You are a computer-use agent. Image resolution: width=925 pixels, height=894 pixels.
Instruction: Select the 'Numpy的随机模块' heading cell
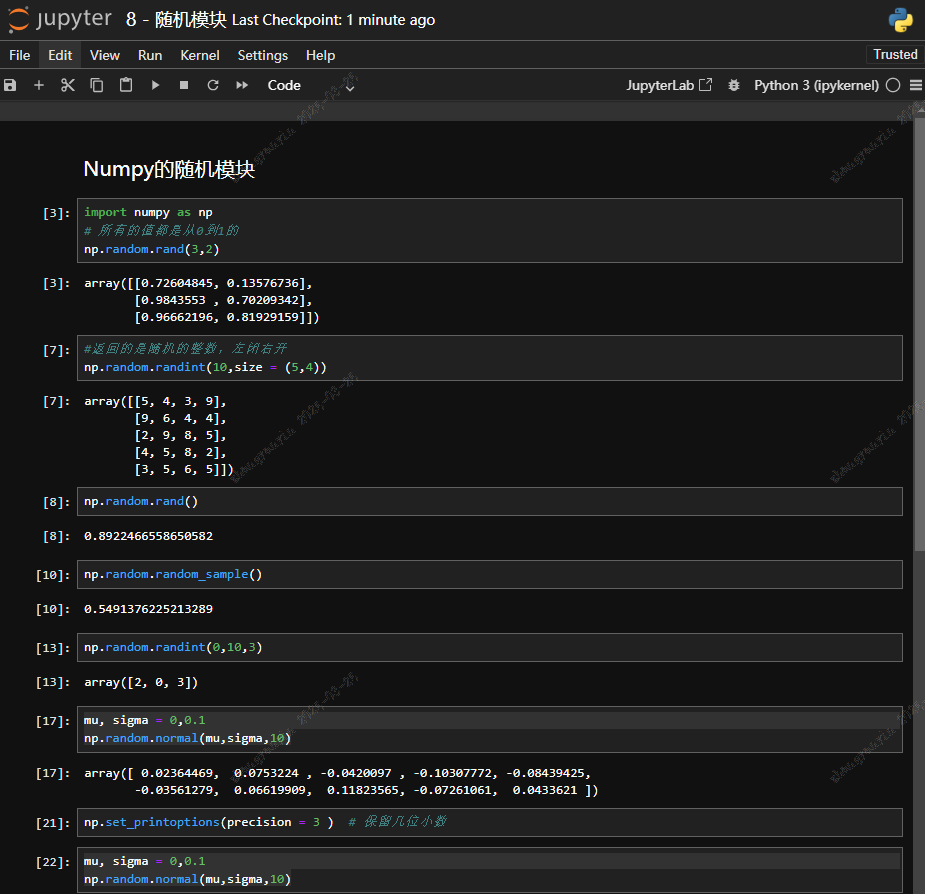point(169,169)
